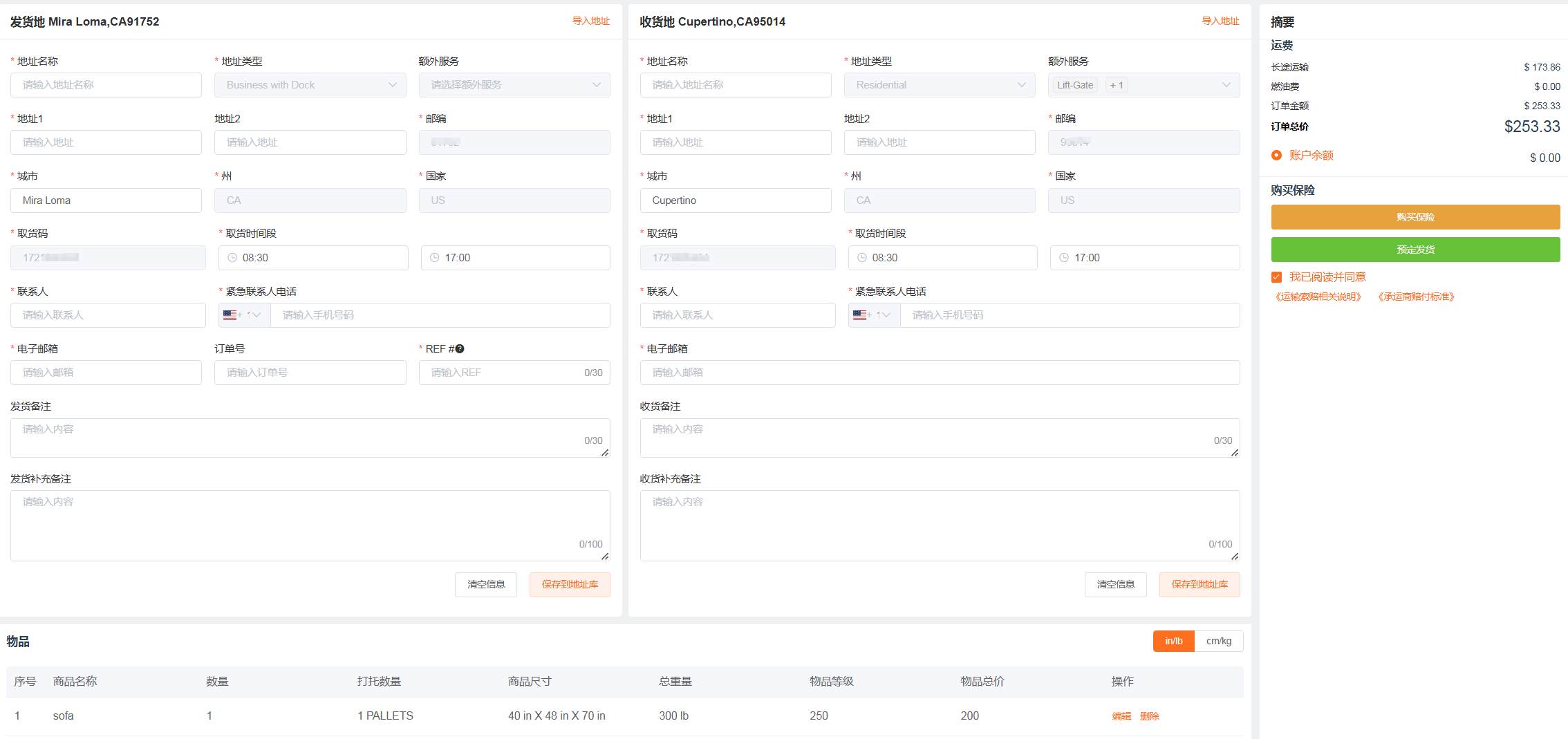Click 保存到地址库 button in origin section
Image resolution: width=1568 pixels, height=739 pixels.
click(570, 585)
